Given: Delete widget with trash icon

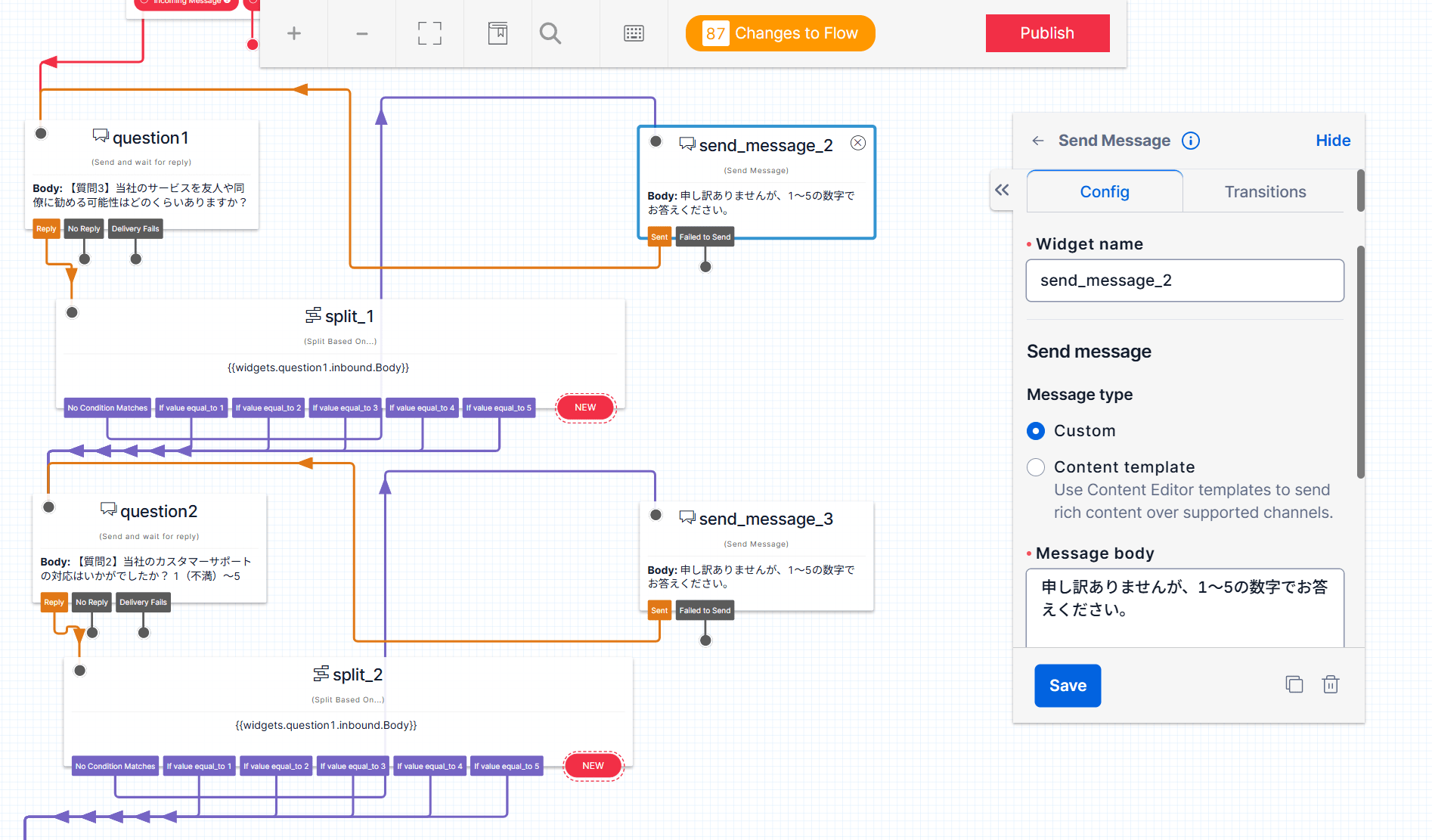Looking at the screenshot, I should point(1331,684).
